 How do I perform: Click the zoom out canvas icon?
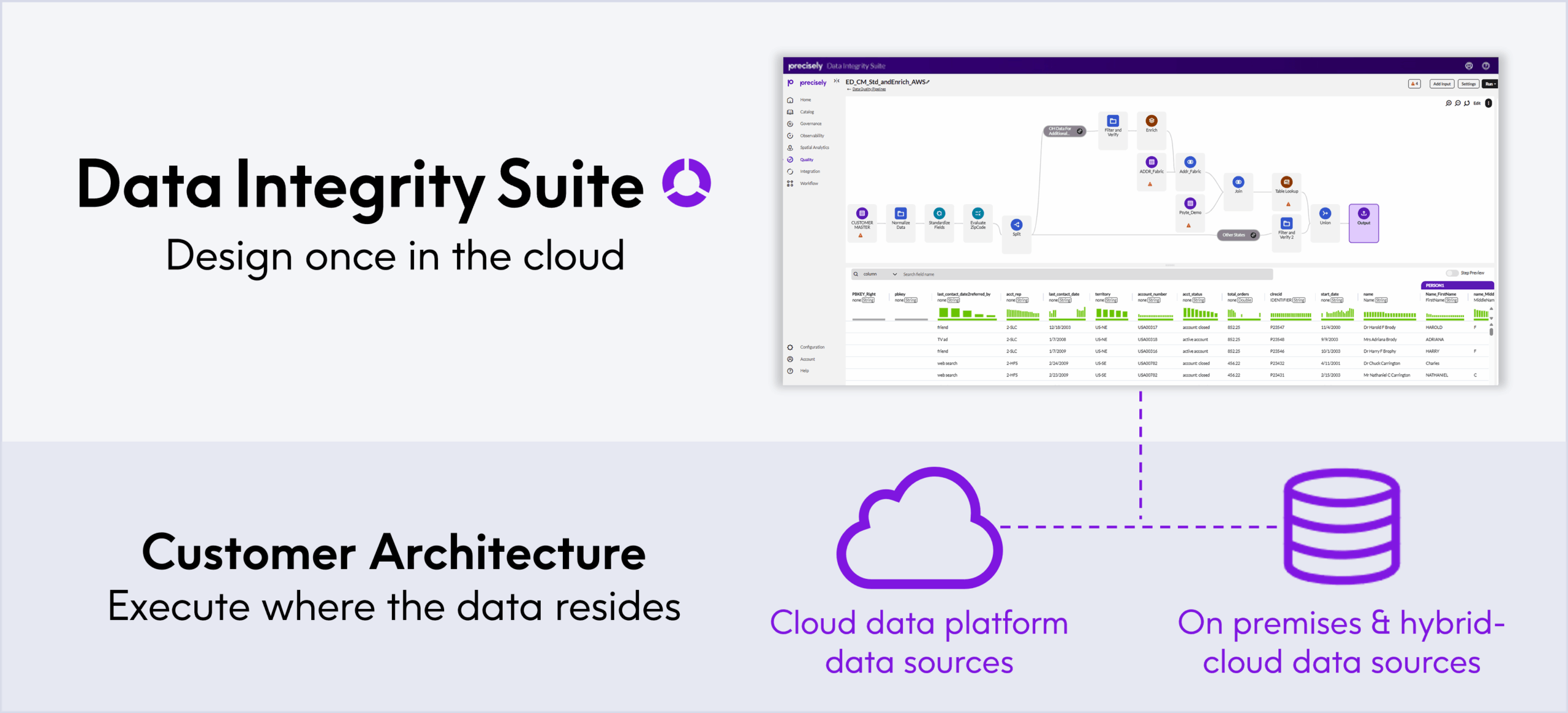tap(1458, 104)
